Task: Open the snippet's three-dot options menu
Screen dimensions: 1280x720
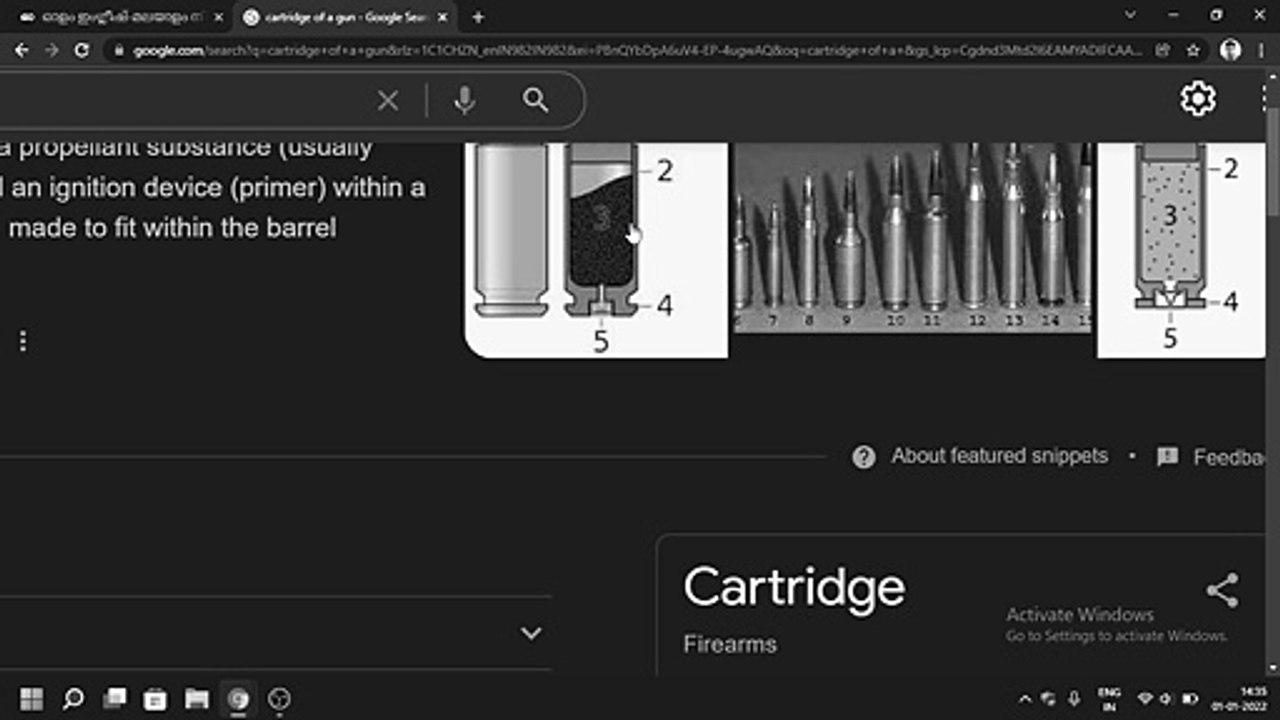Action: coord(23,341)
